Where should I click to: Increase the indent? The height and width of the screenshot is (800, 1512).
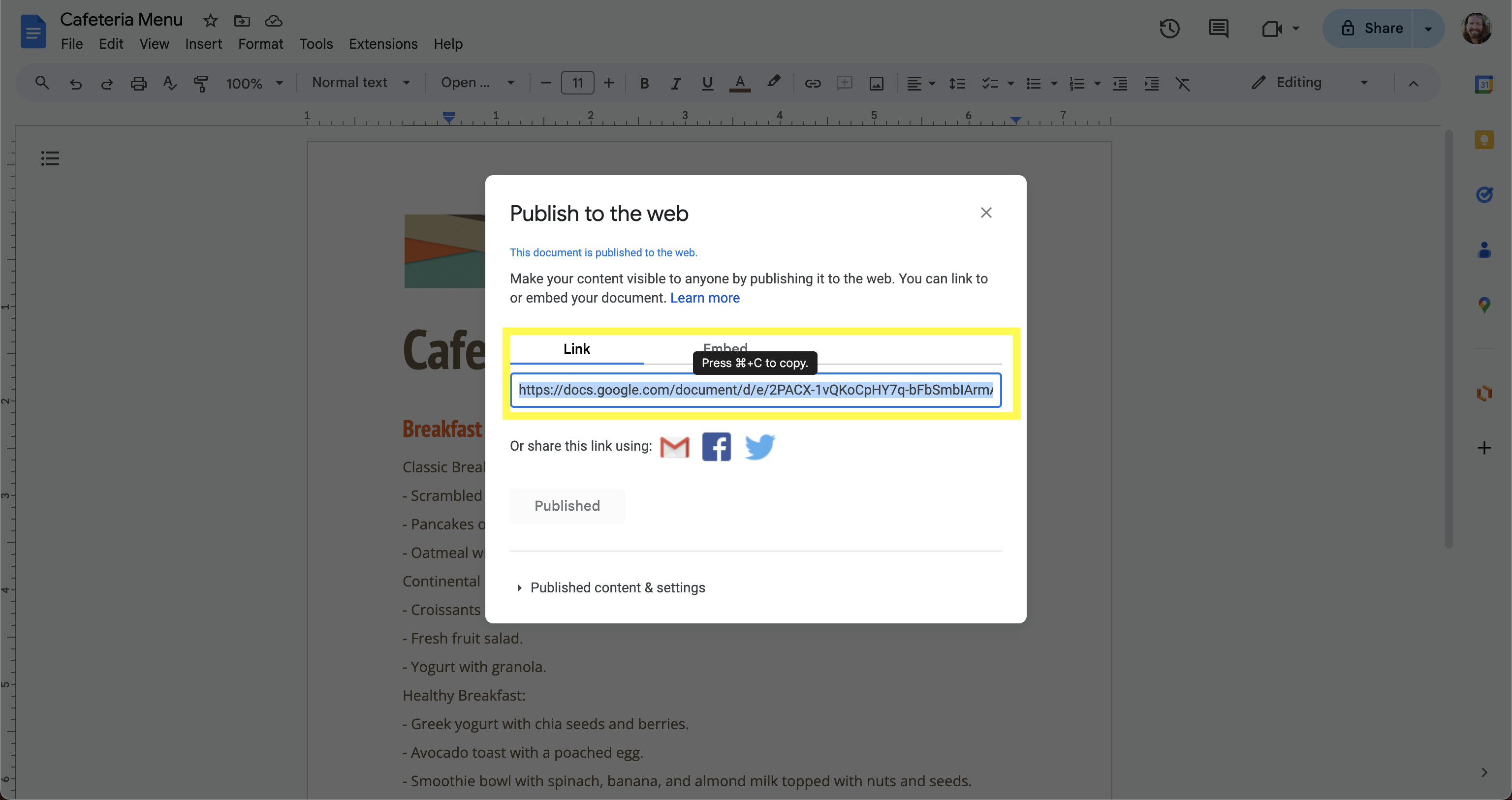[x=1151, y=83]
